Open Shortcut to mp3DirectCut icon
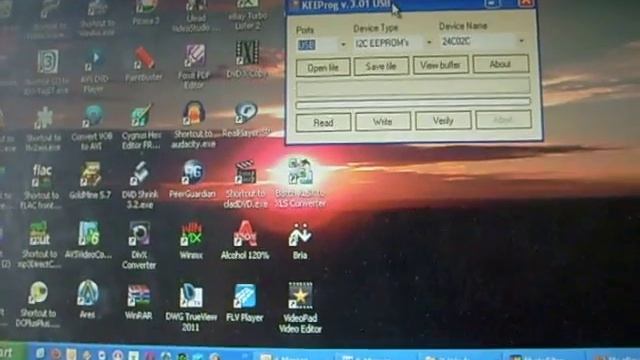640x360 pixels. [39, 244]
